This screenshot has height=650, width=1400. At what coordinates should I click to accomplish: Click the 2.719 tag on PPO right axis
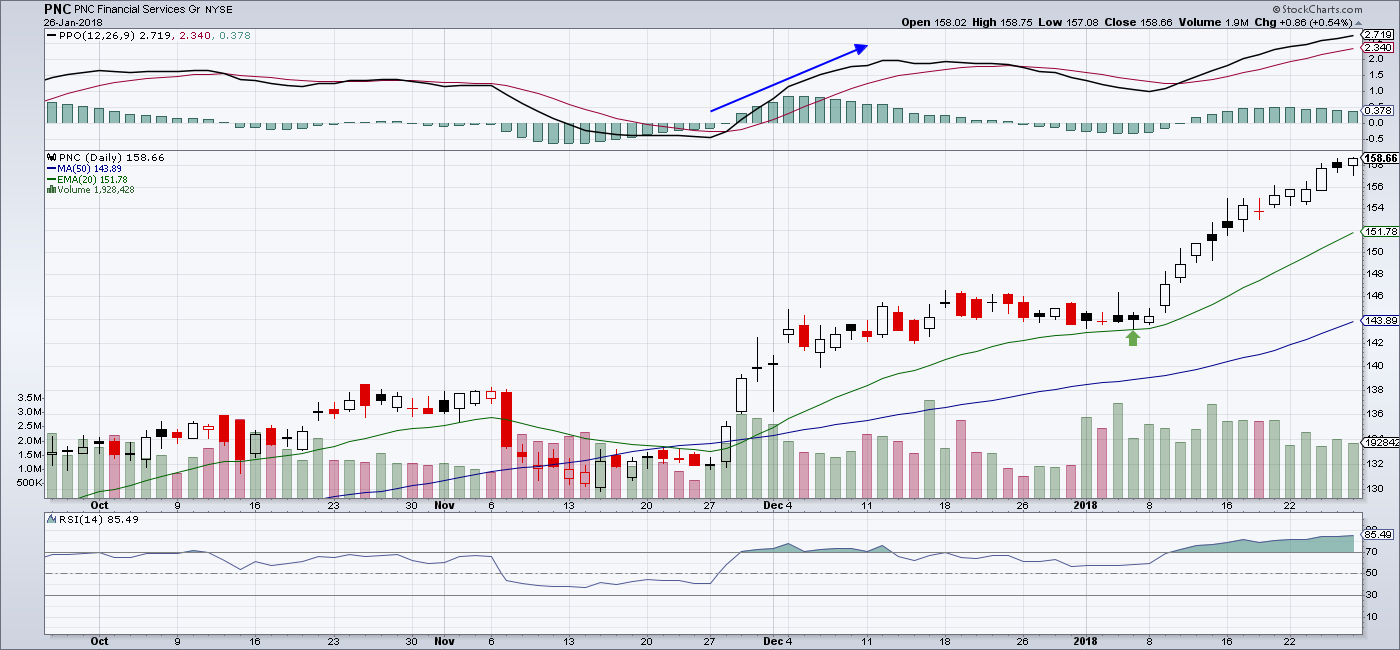(x=1377, y=35)
